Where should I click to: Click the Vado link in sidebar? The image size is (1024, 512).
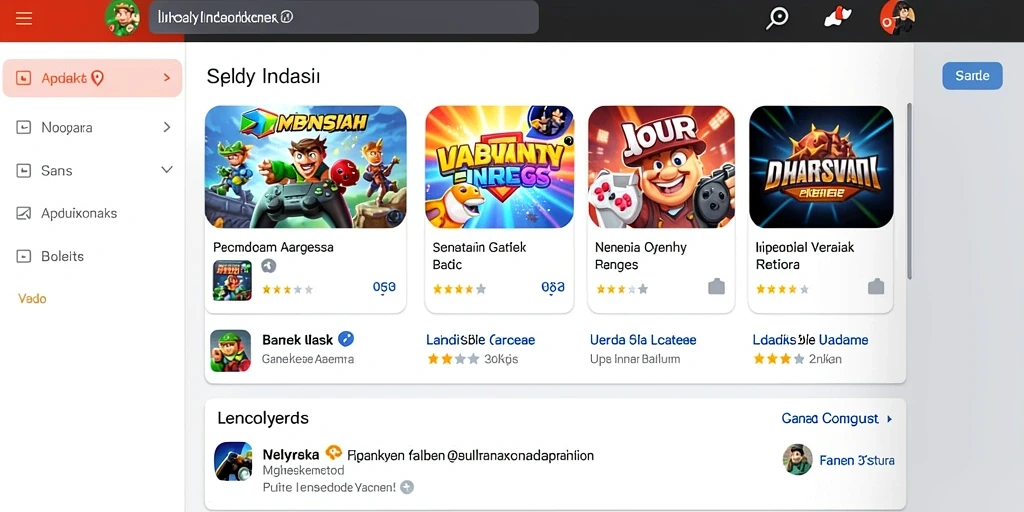point(32,298)
